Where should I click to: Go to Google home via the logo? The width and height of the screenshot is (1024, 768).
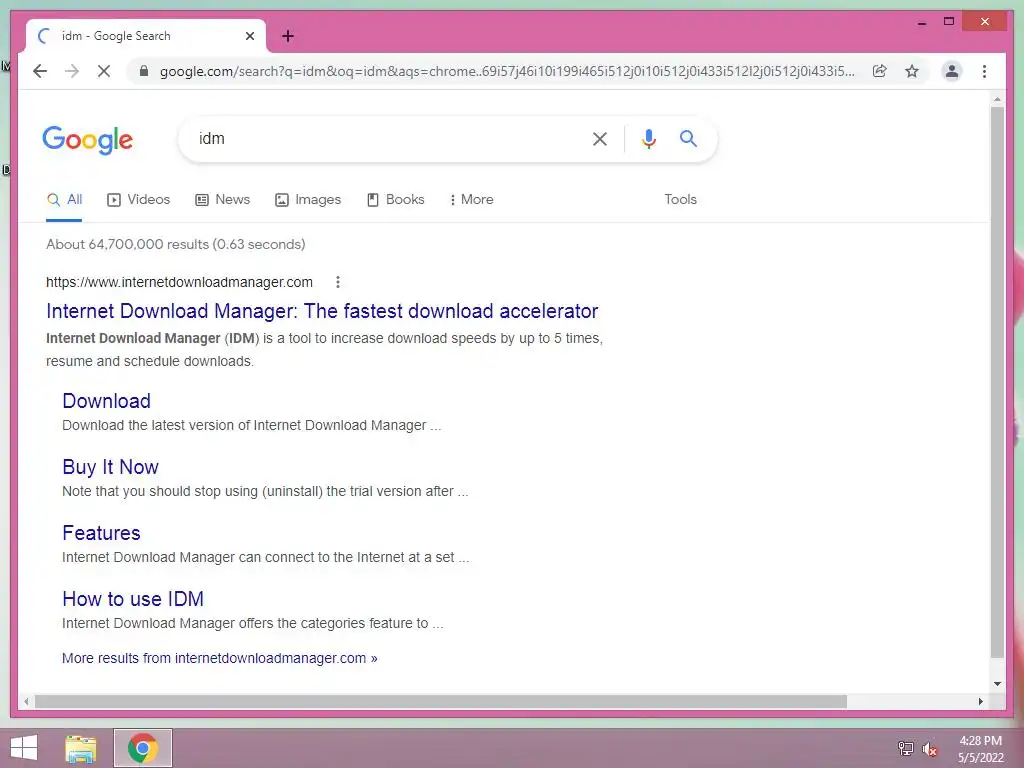click(88, 140)
